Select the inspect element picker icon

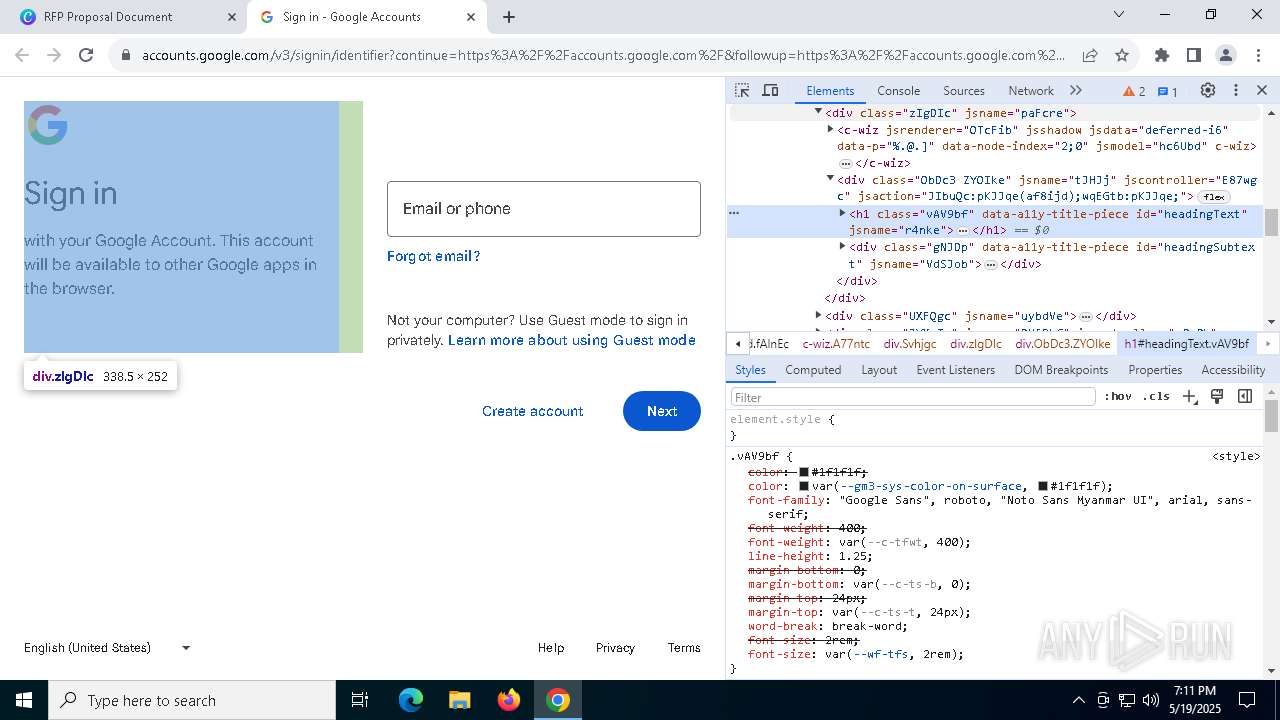tap(742, 90)
